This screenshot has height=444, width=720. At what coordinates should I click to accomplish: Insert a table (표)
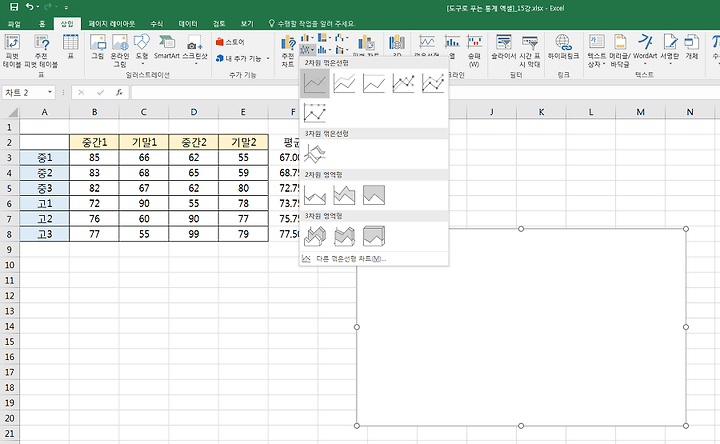(x=70, y=47)
